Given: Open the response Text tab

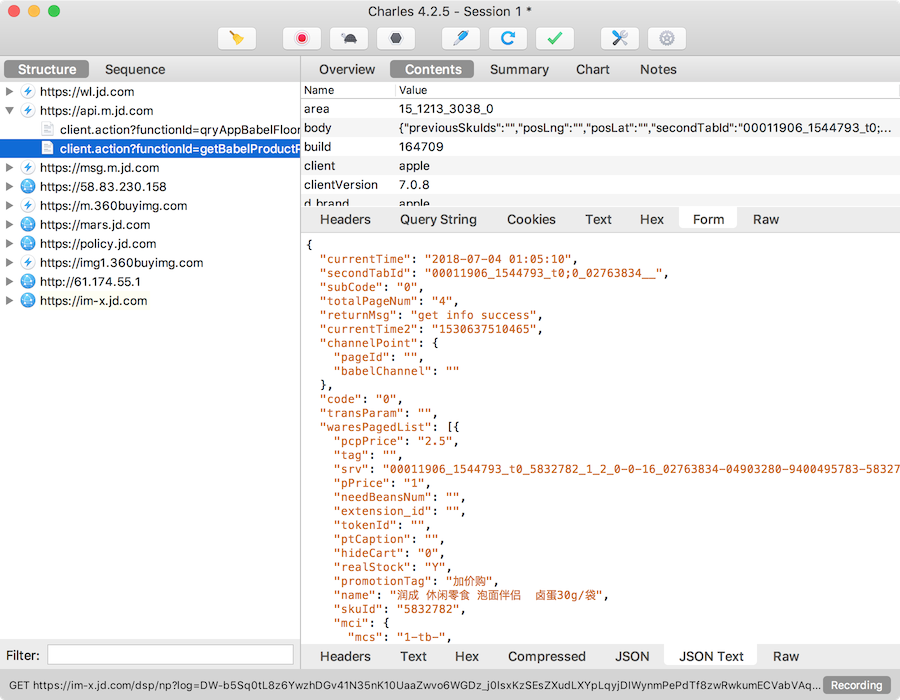Looking at the screenshot, I should tap(413, 656).
